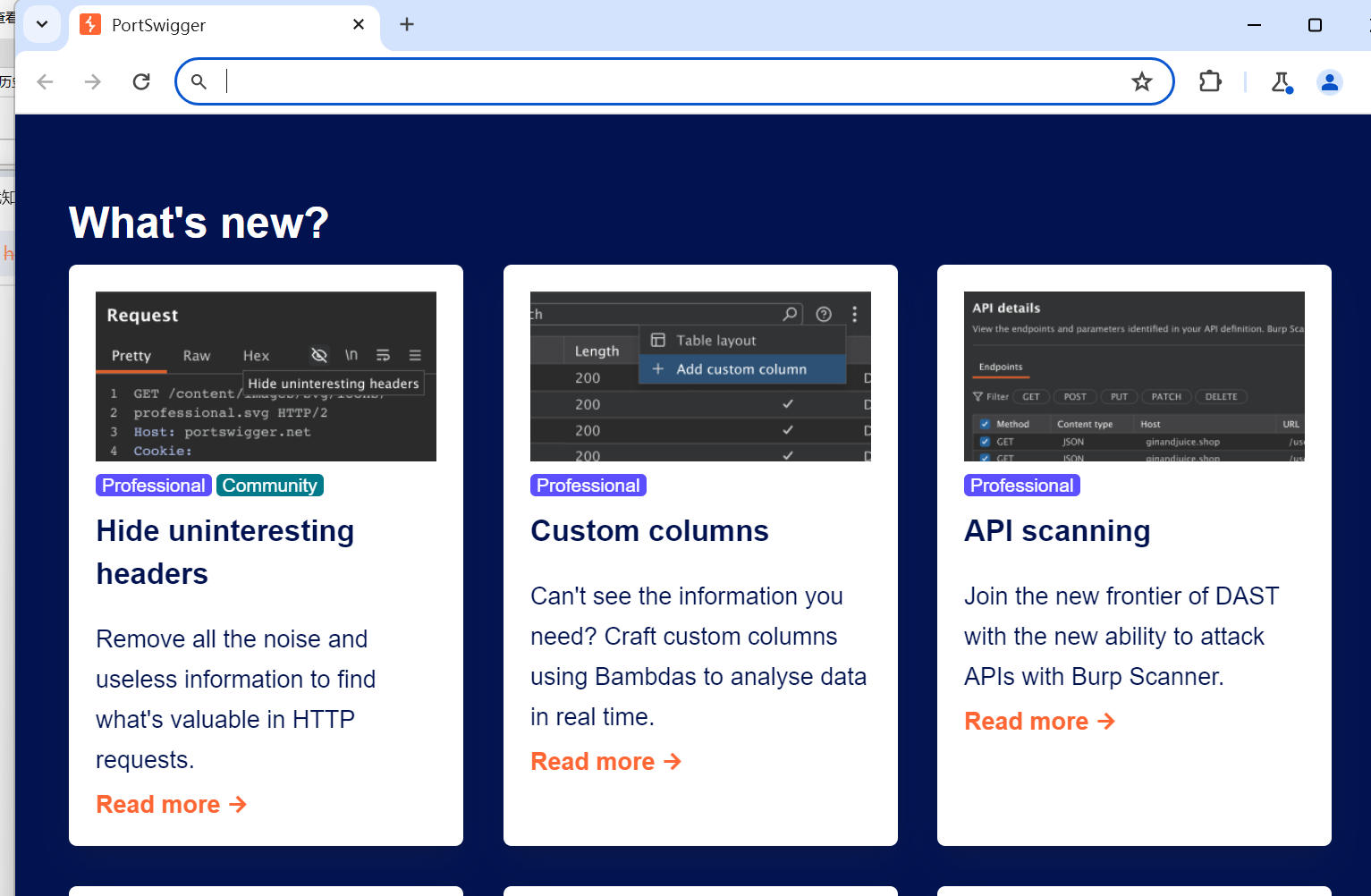Go forward to next page
1371x896 pixels.
[x=93, y=82]
